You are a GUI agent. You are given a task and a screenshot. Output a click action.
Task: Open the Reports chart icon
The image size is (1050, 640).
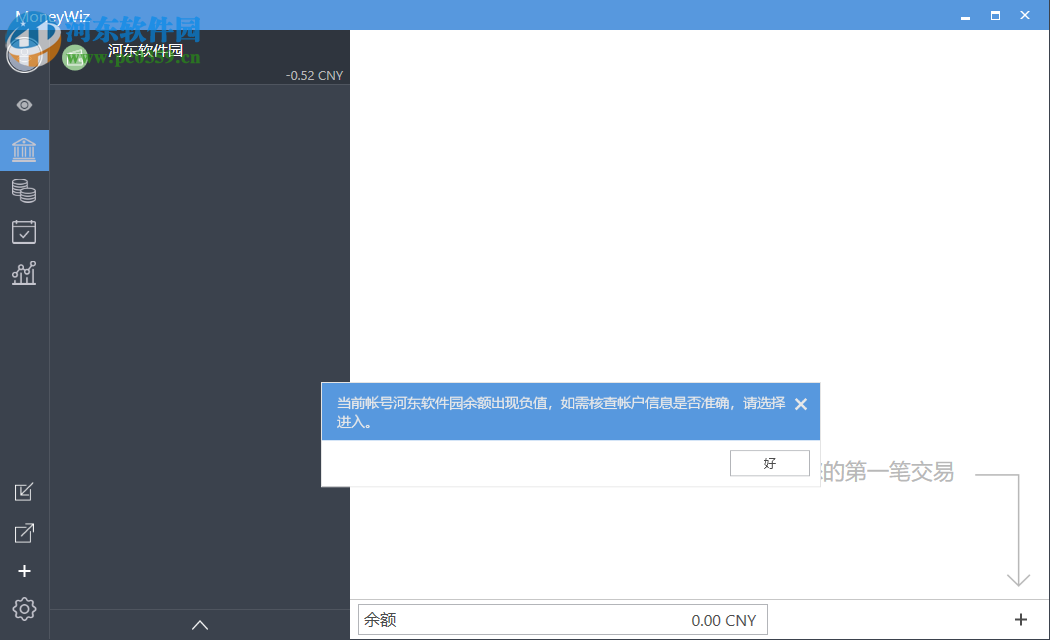click(24, 272)
